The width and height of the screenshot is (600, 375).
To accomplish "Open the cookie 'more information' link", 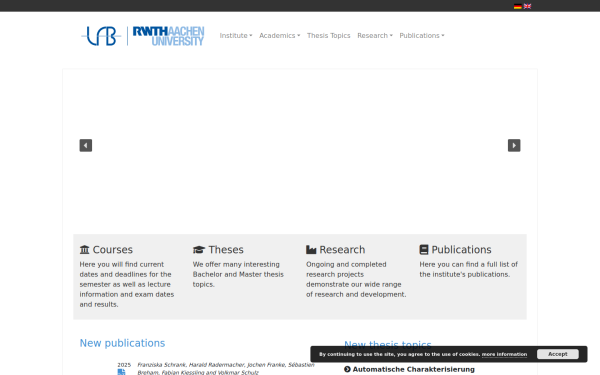I will (x=504, y=354).
